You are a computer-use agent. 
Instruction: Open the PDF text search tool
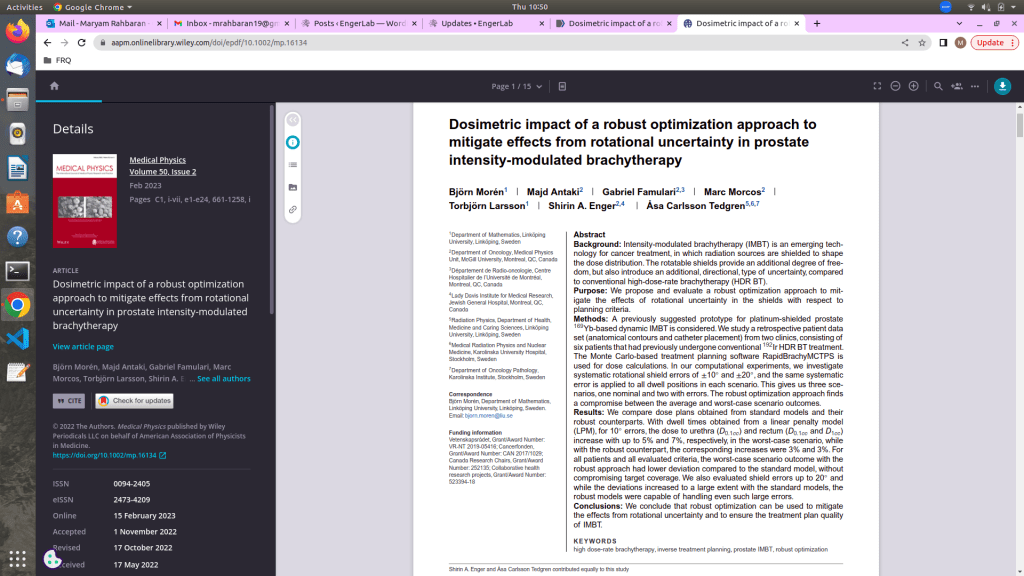pos(937,86)
